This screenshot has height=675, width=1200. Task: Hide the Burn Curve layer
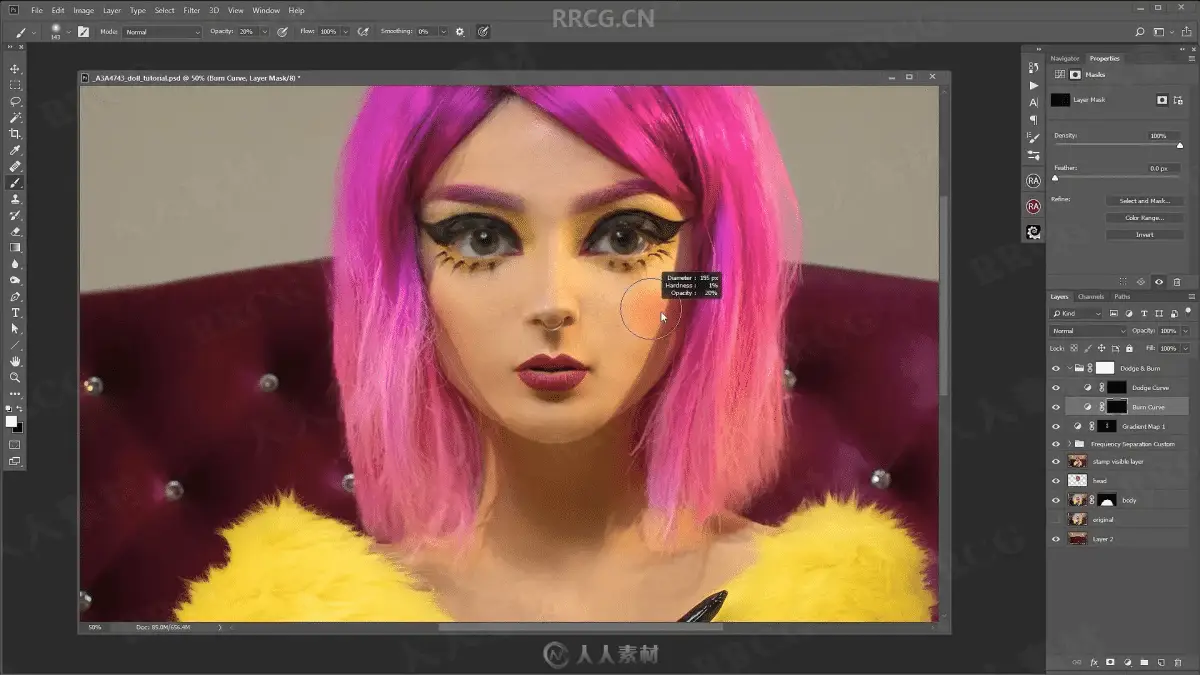point(1055,407)
